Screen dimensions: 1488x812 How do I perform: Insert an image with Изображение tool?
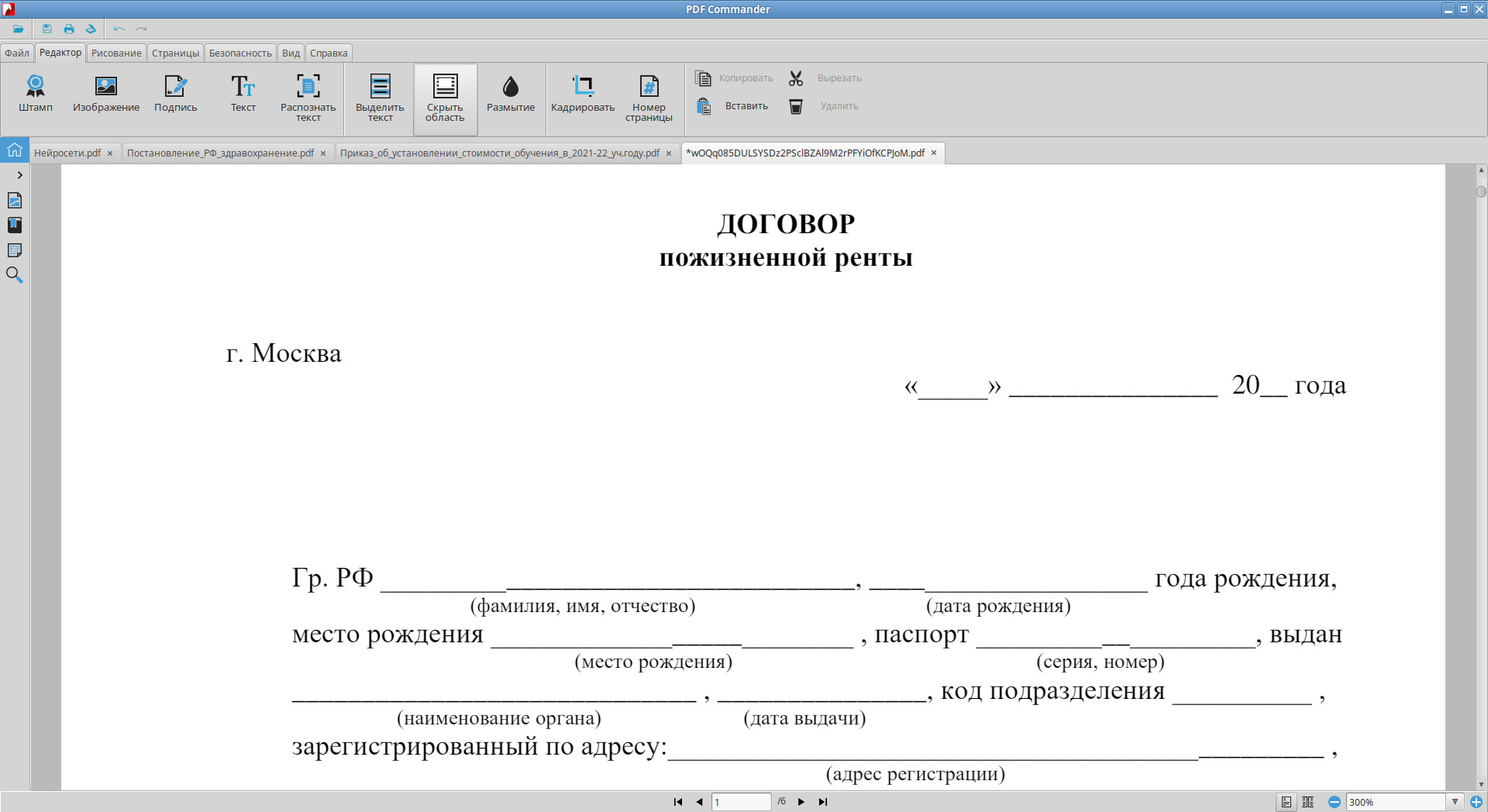point(106,94)
